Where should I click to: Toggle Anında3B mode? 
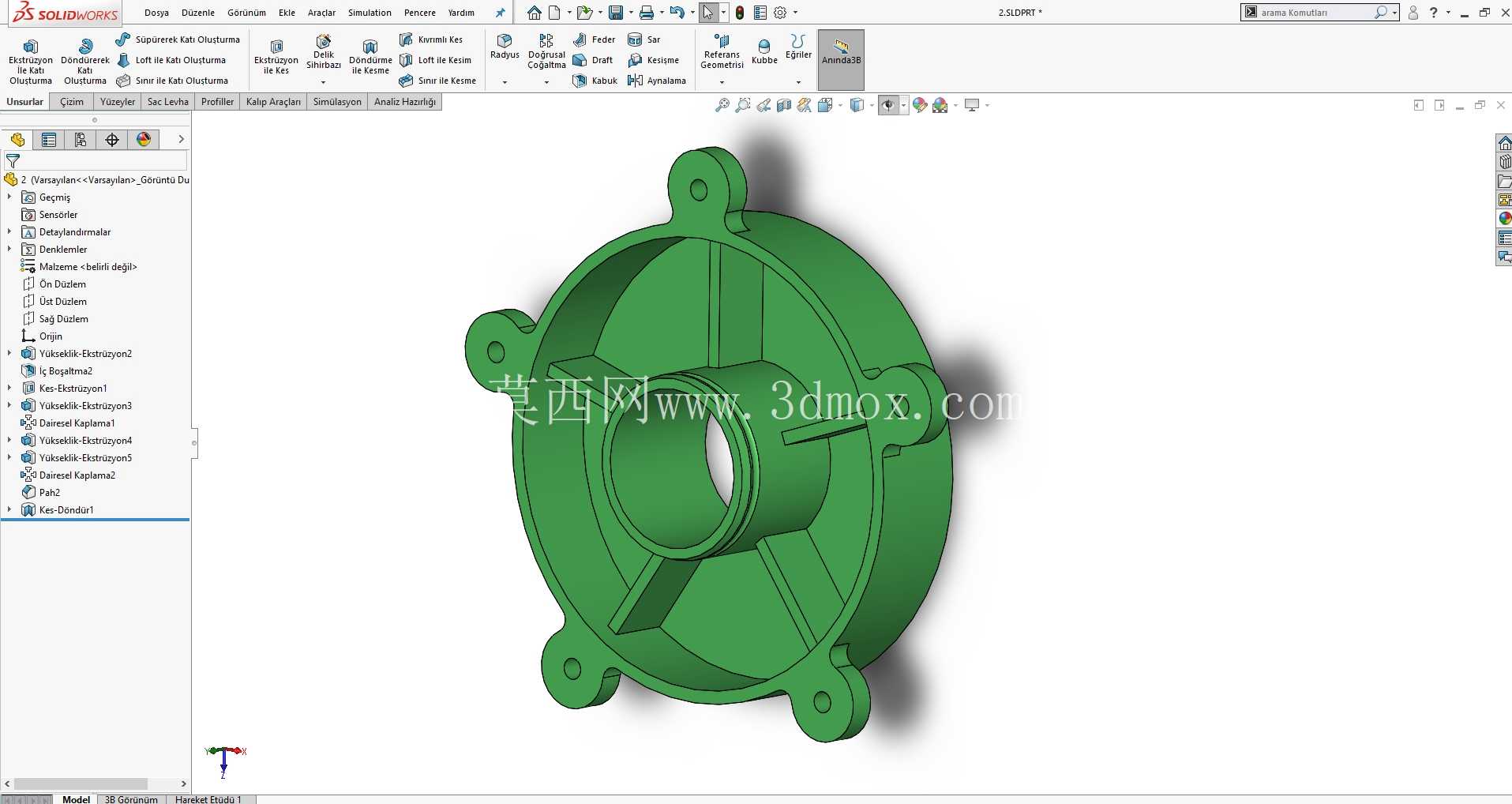(841, 60)
